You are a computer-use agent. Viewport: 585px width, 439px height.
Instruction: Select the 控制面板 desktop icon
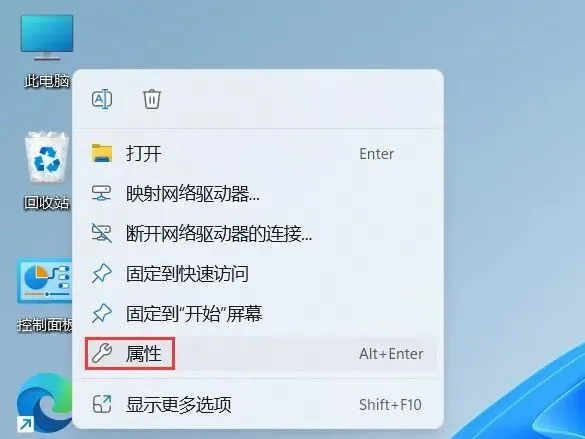coord(45,295)
